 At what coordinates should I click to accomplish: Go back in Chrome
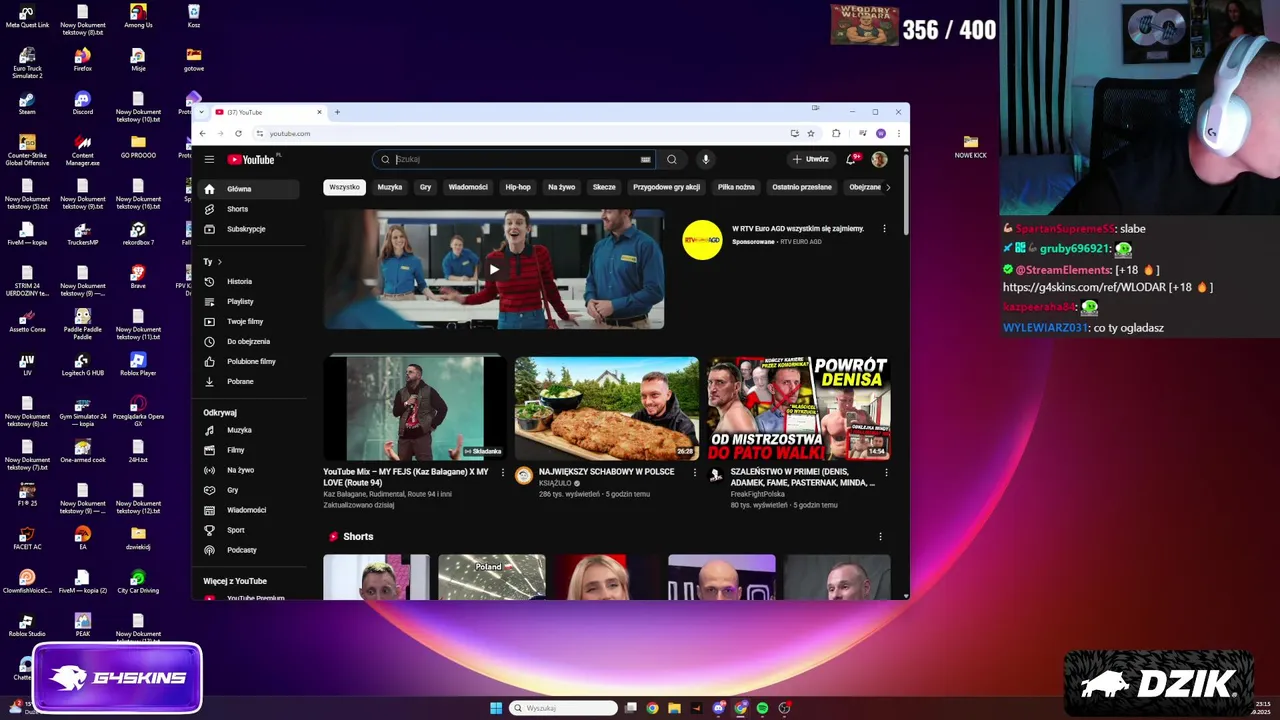coord(202,133)
